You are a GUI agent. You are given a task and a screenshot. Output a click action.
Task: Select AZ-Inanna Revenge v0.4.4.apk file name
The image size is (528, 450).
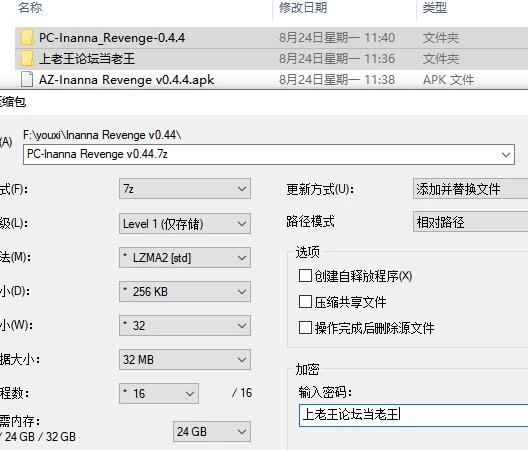(x=127, y=80)
